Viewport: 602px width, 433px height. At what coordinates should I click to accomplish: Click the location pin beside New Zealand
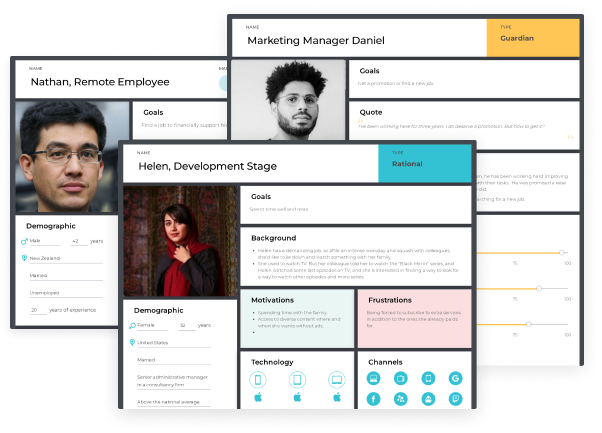click(24, 258)
